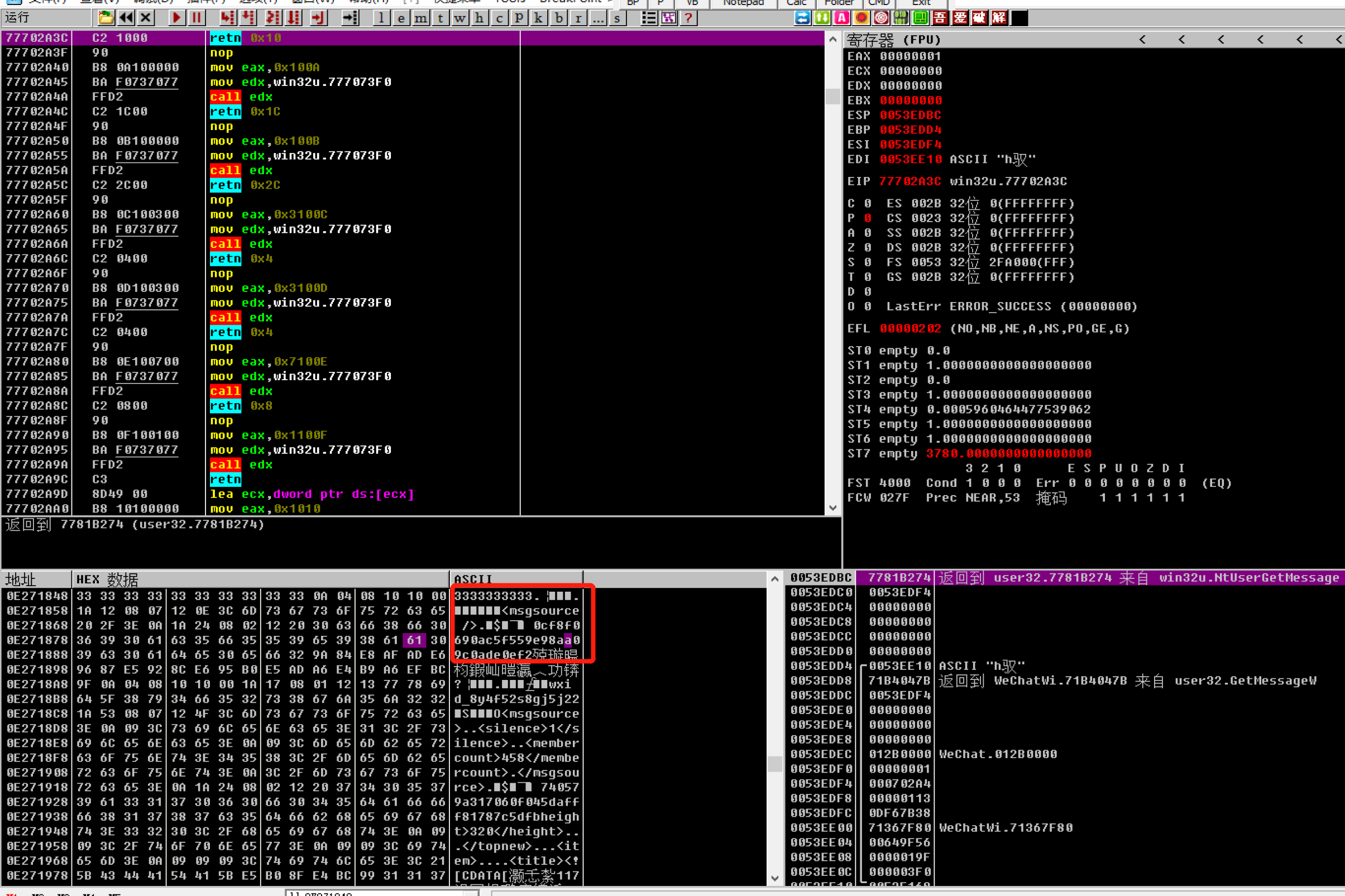
Task: Open CPU window via 'c' button
Action: pos(499,18)
